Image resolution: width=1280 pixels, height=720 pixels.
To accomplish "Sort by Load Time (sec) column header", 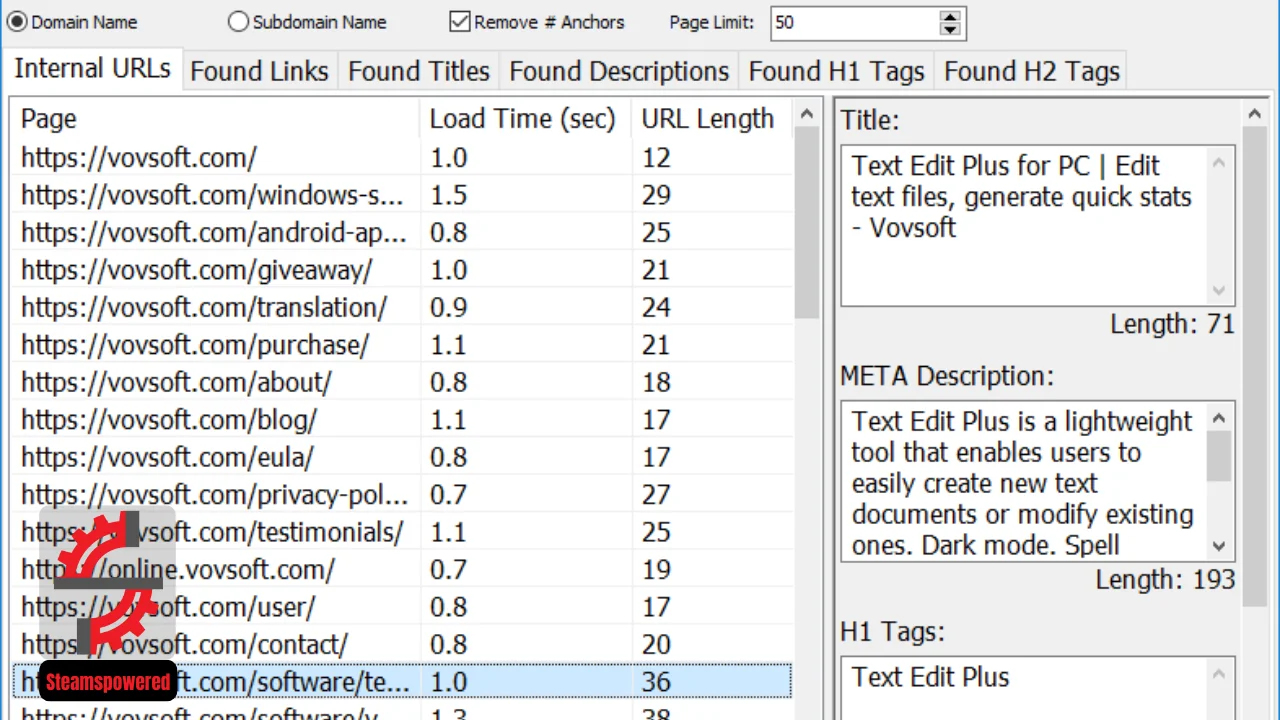I will point(527,119).
